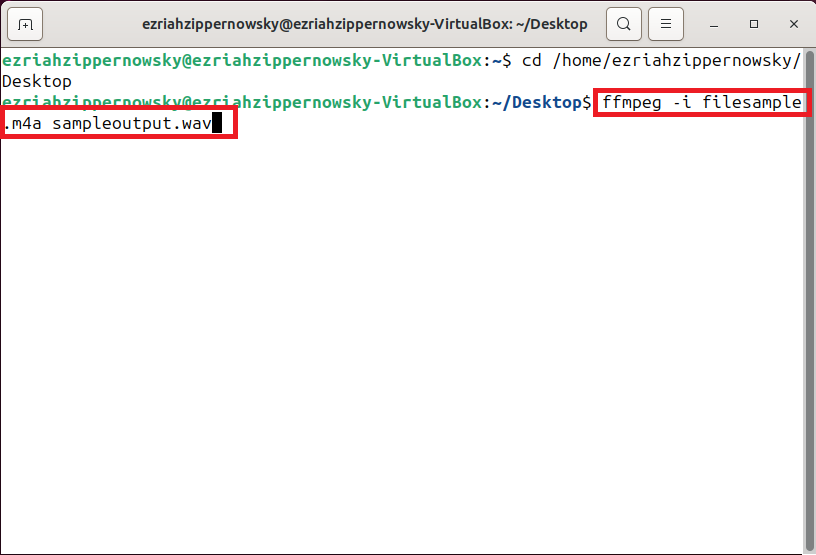Click the 'cd /home/ezriahzippernowsky/' command text
This screenshot has width=816, height=555.
[x=661, y=61]
